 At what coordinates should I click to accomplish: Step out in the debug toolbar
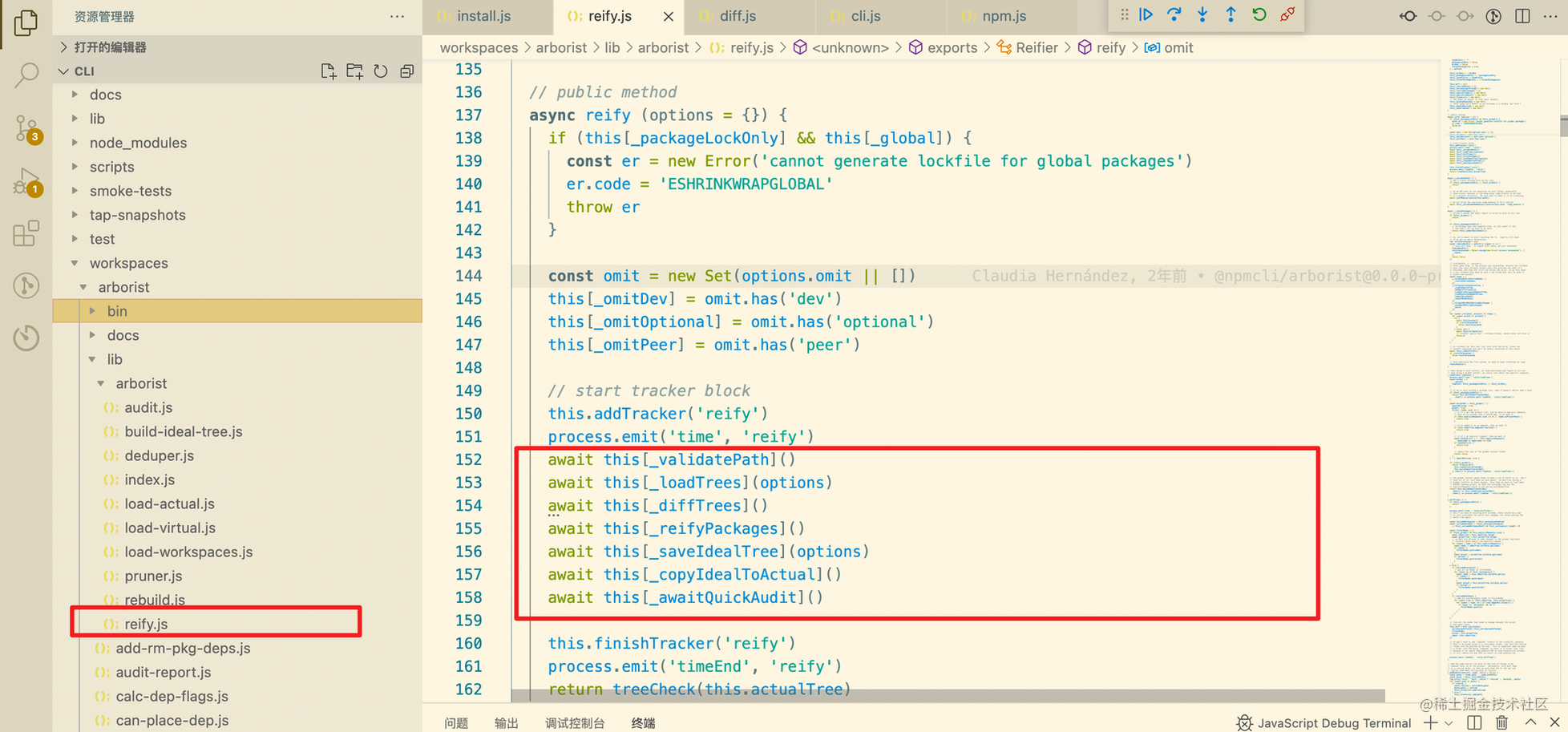(x=1231, y=14)
